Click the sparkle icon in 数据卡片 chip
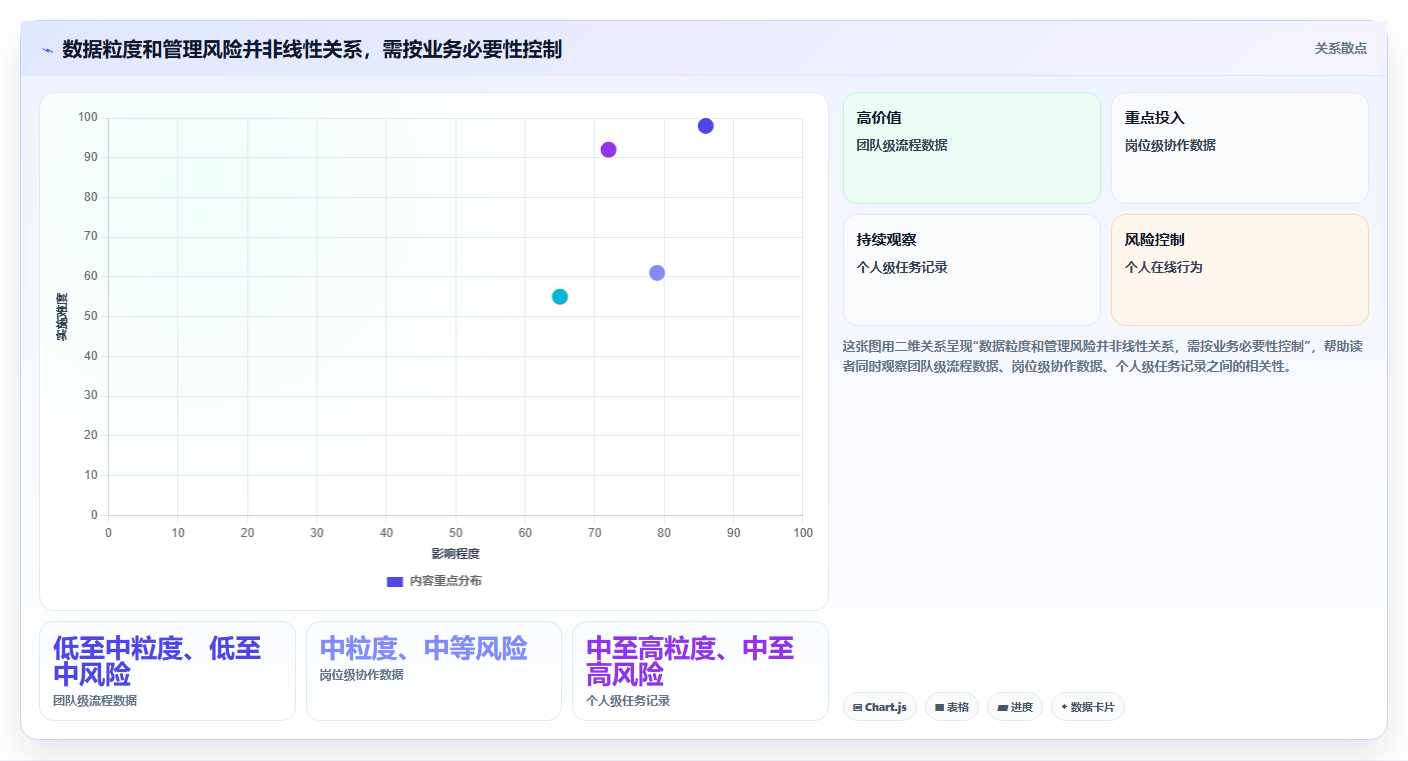The image size is (1408, 761). [x=1064, y=707]
